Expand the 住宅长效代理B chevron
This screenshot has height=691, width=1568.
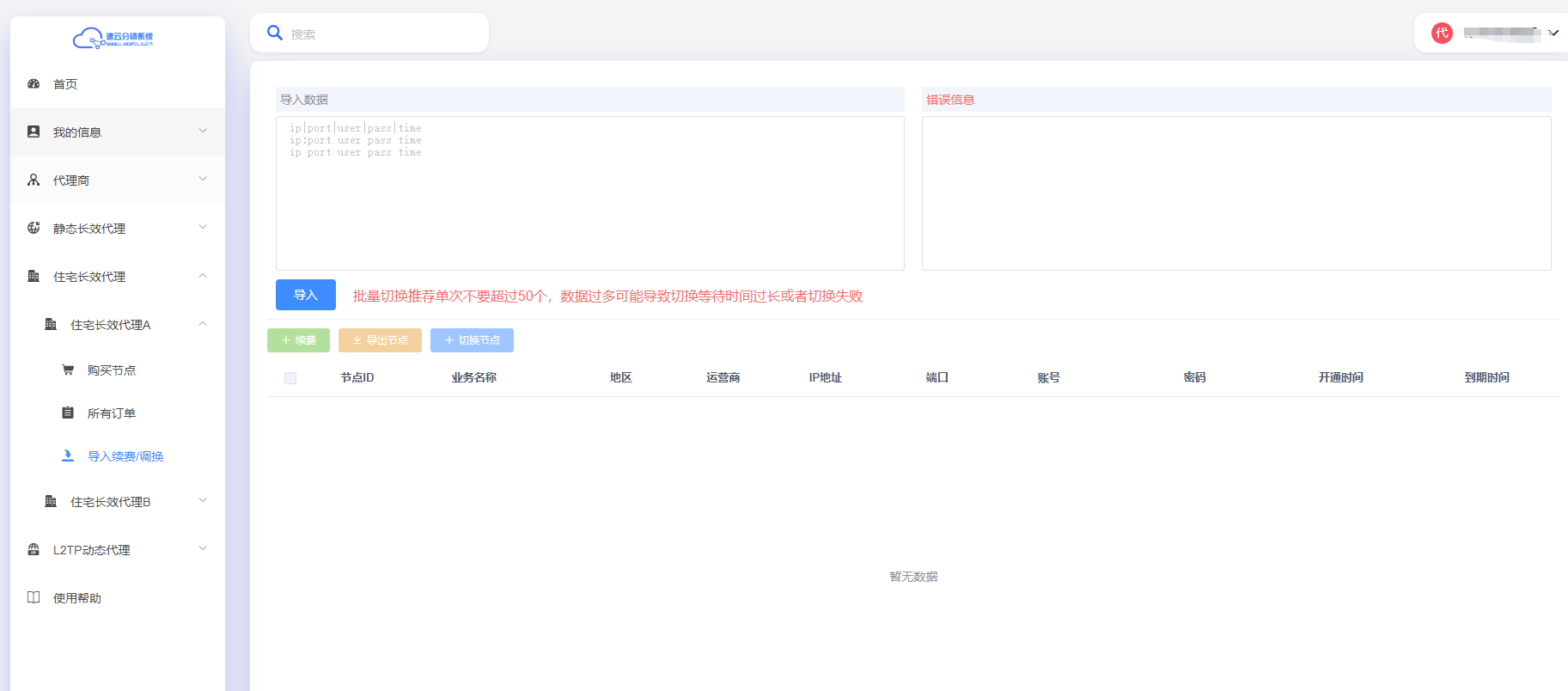[x=203, y=501]
